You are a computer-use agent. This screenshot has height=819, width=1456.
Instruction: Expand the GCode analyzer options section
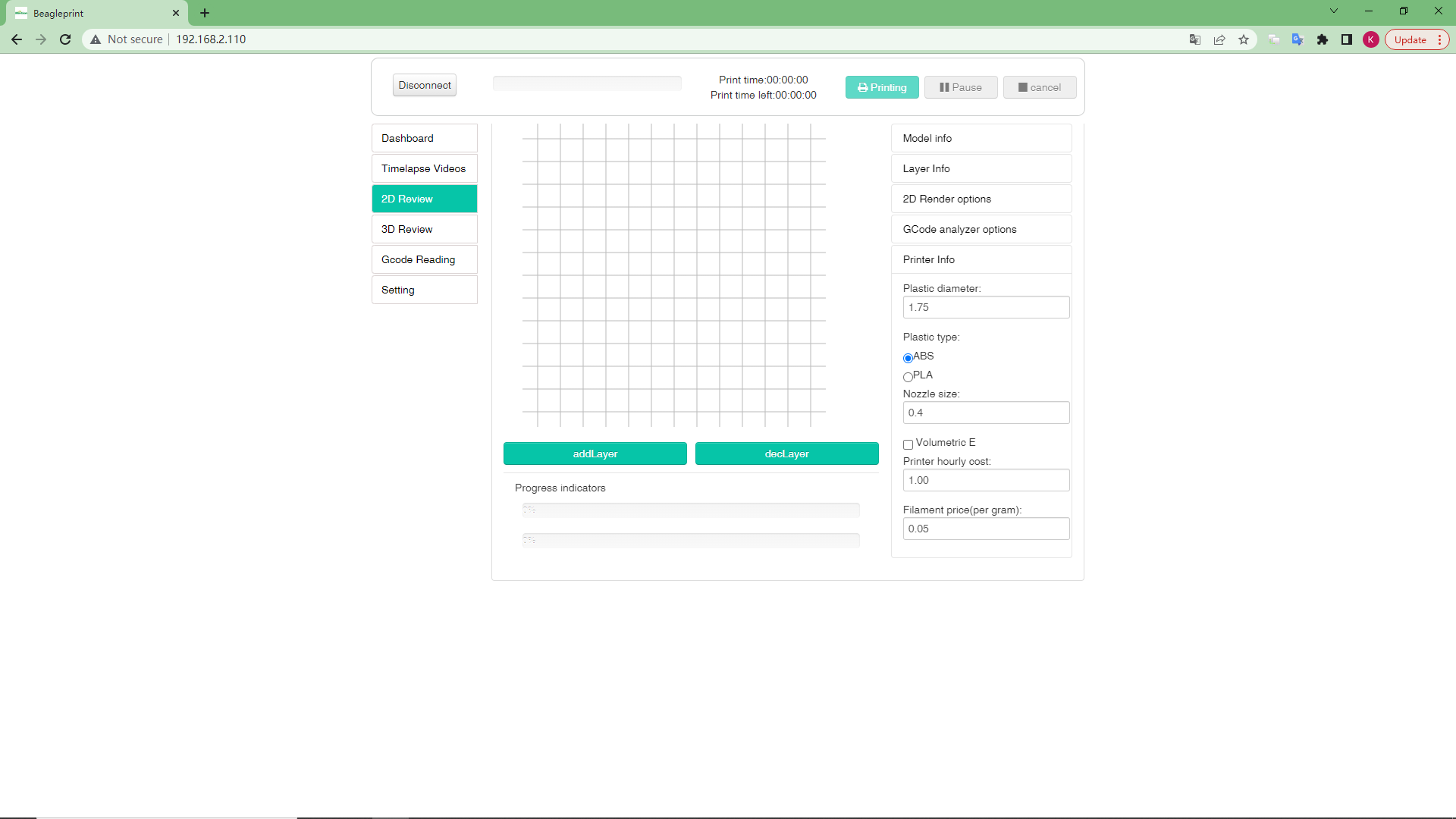click(x=981, y=229)
